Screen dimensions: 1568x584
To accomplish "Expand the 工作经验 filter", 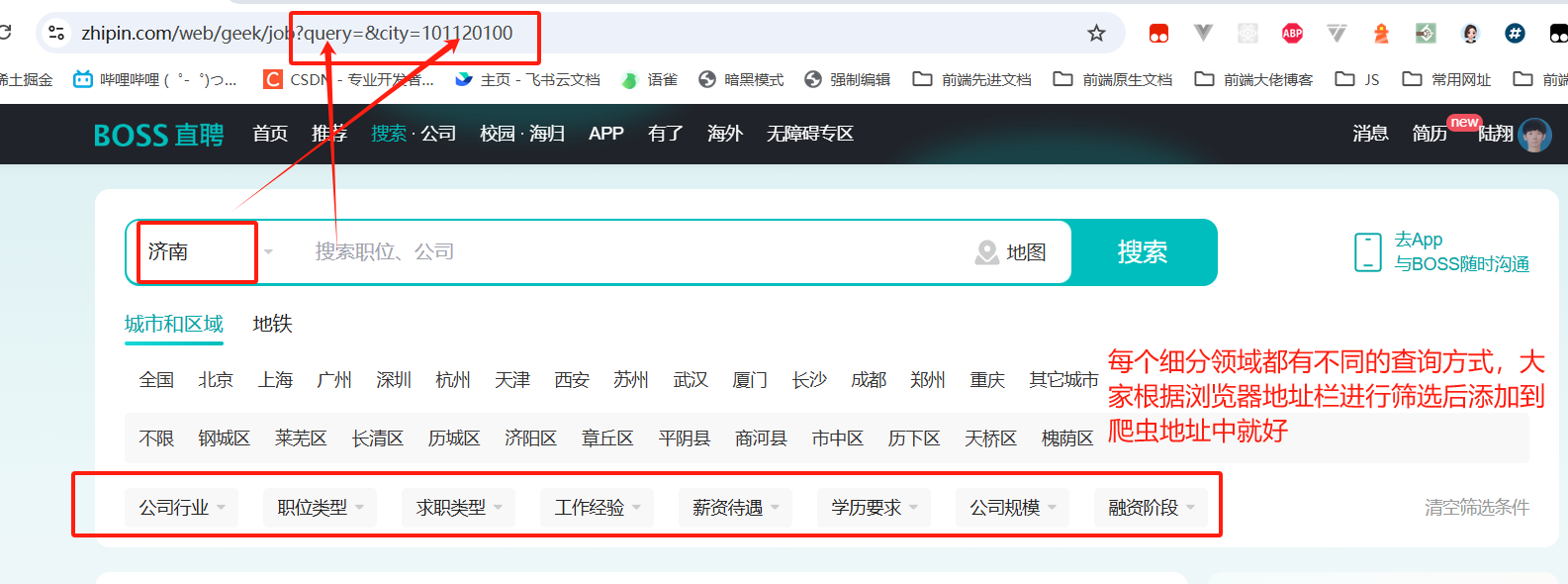I will click(x=598, y=508).
